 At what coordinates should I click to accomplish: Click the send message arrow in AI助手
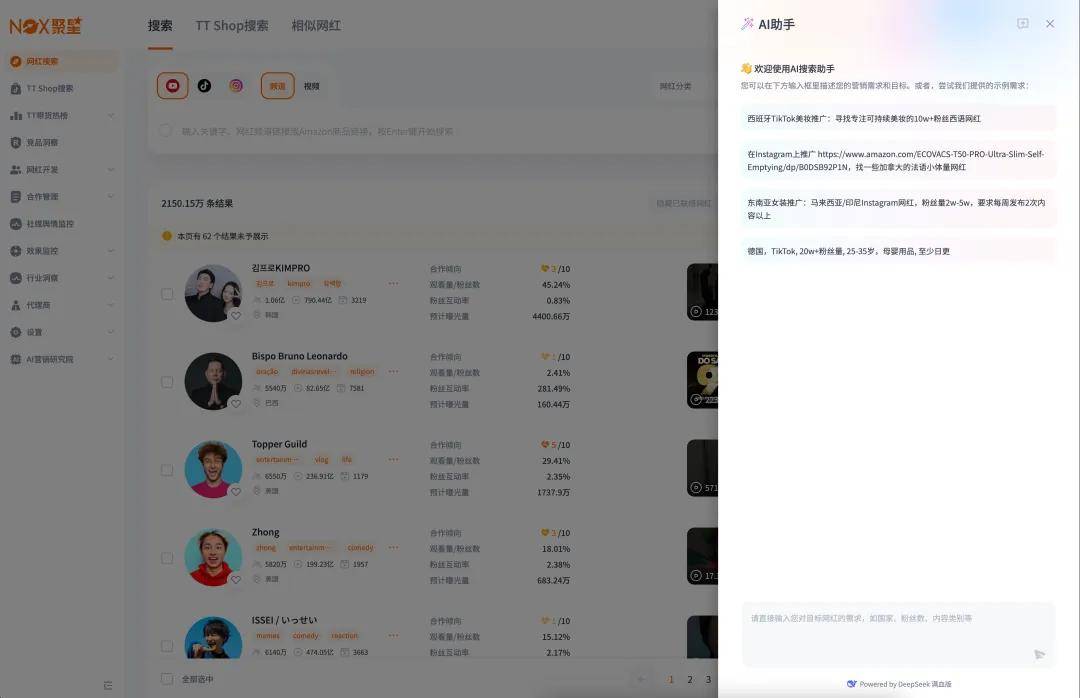(x=1039, y=654)
